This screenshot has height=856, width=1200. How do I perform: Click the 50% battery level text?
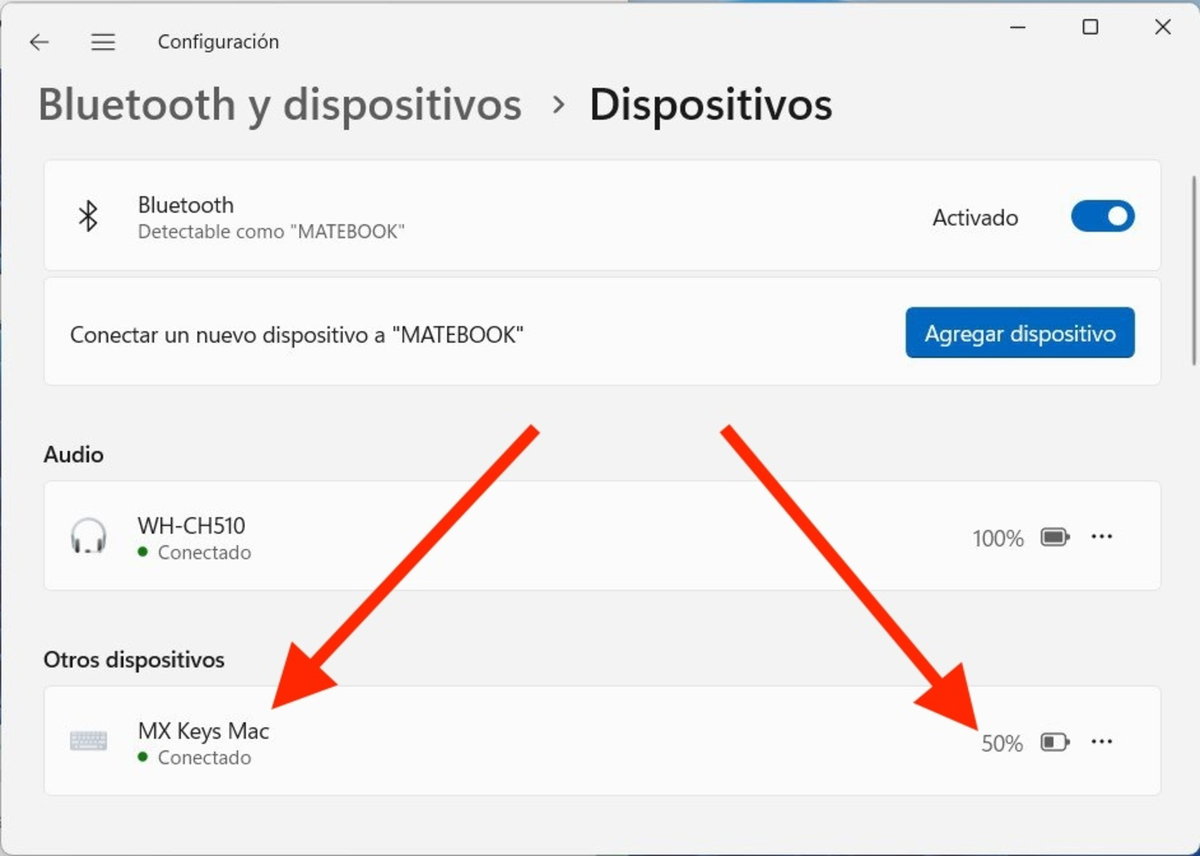(x=1001, y=743)
